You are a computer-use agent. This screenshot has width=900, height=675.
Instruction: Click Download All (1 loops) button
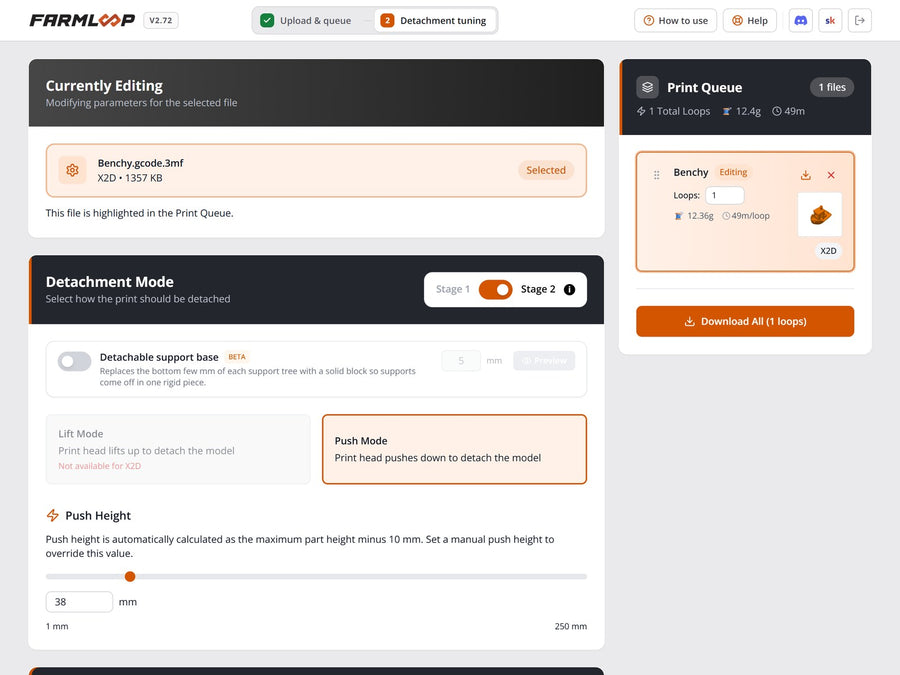745,321
